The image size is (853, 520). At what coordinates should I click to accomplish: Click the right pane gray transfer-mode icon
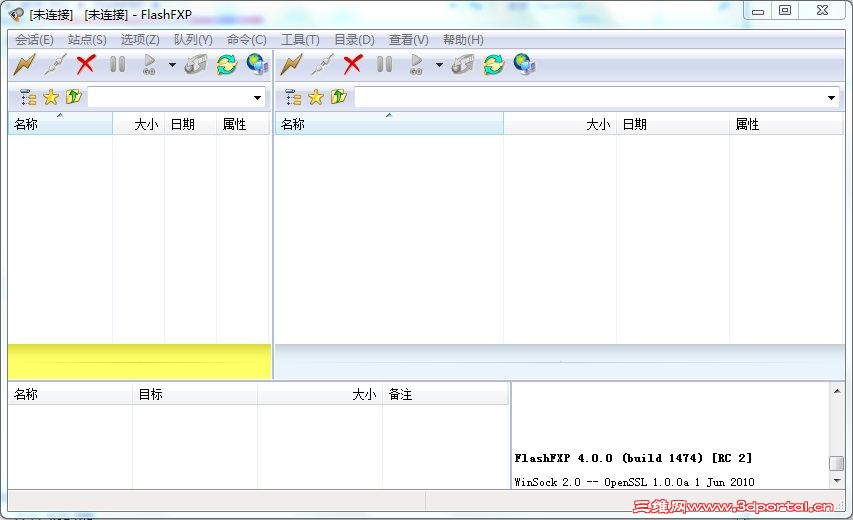coord(462,65)
